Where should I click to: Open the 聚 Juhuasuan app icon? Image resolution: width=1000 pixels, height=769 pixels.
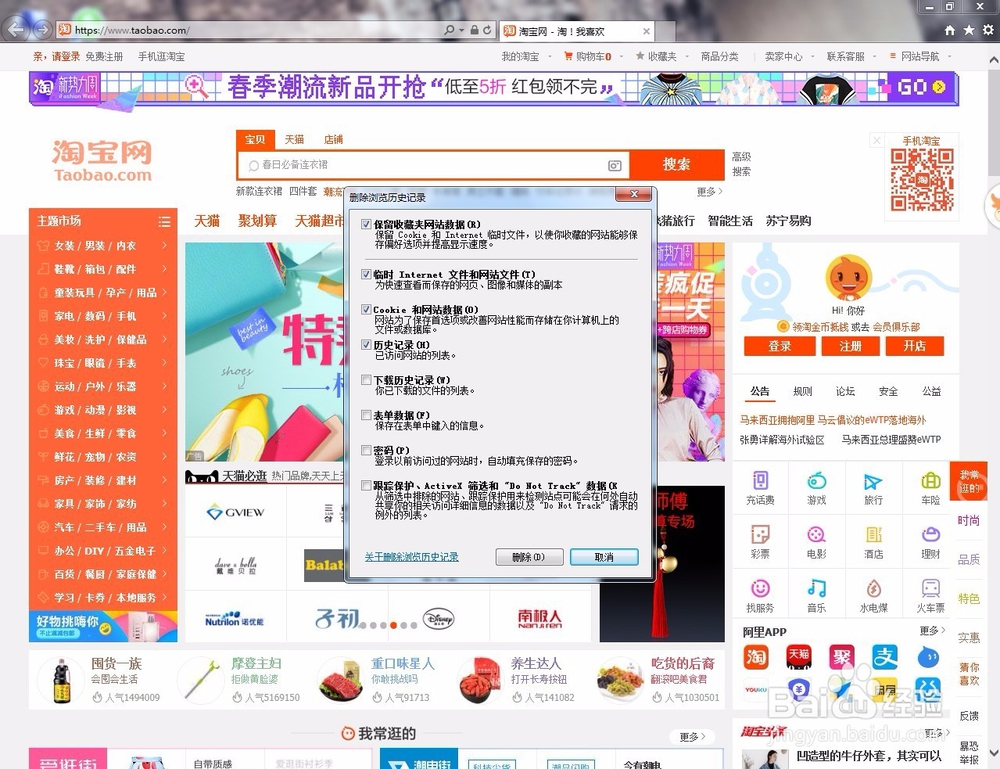pyautogui.click(x=842, y=657)
